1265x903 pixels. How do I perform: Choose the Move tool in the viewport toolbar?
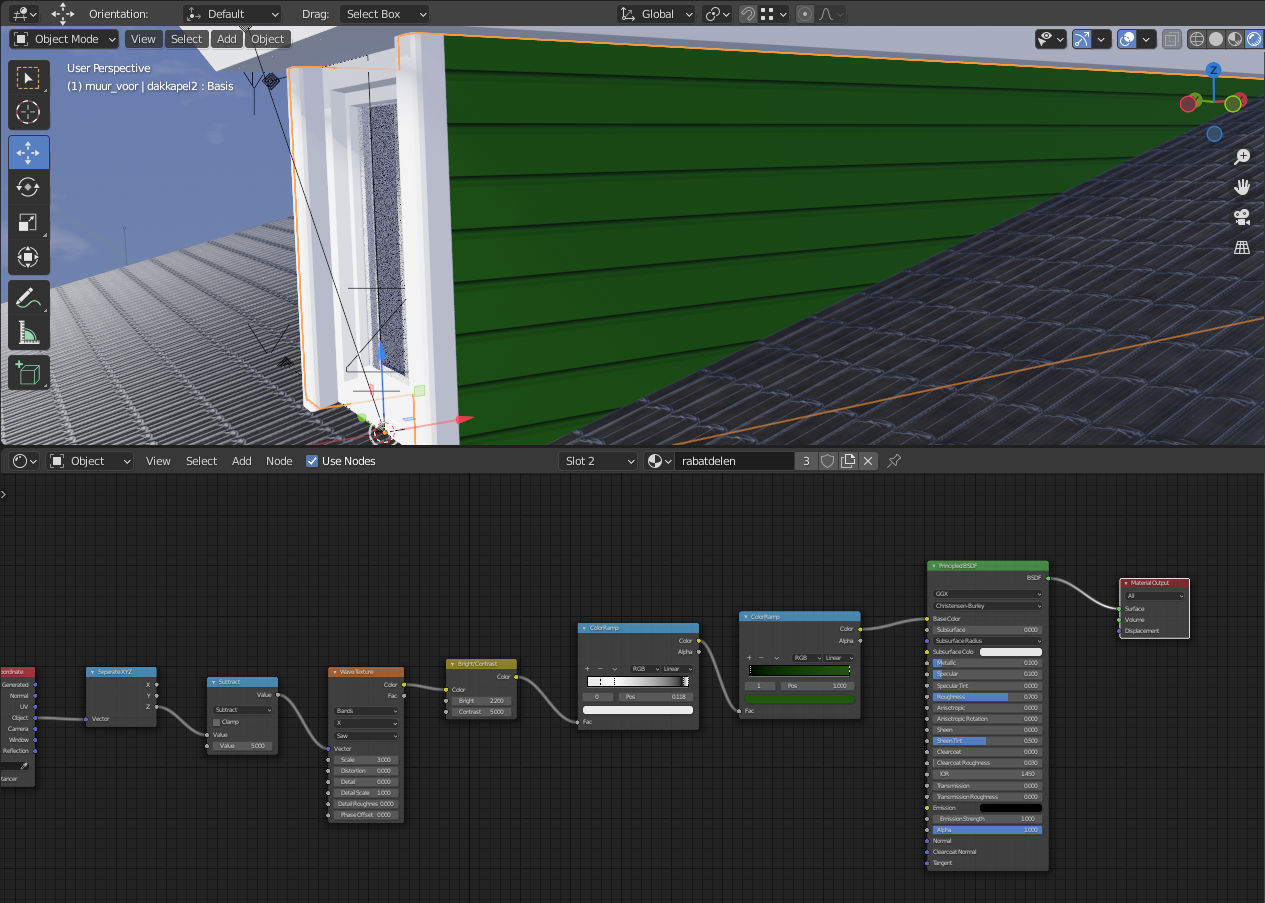tap(29, 152)
